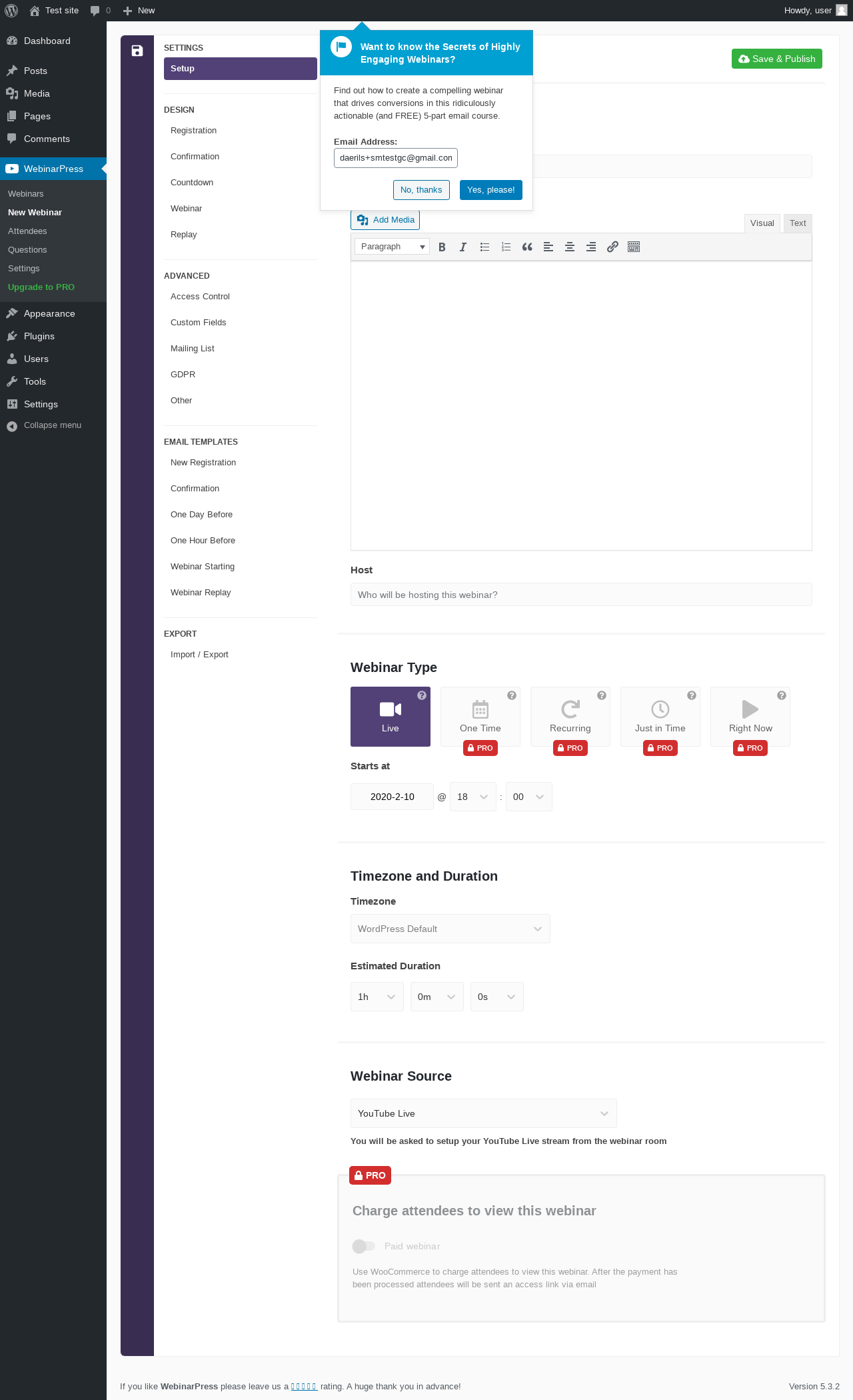Open Webinar Starting email template
Screen dimensions: 853x1400
241,567
